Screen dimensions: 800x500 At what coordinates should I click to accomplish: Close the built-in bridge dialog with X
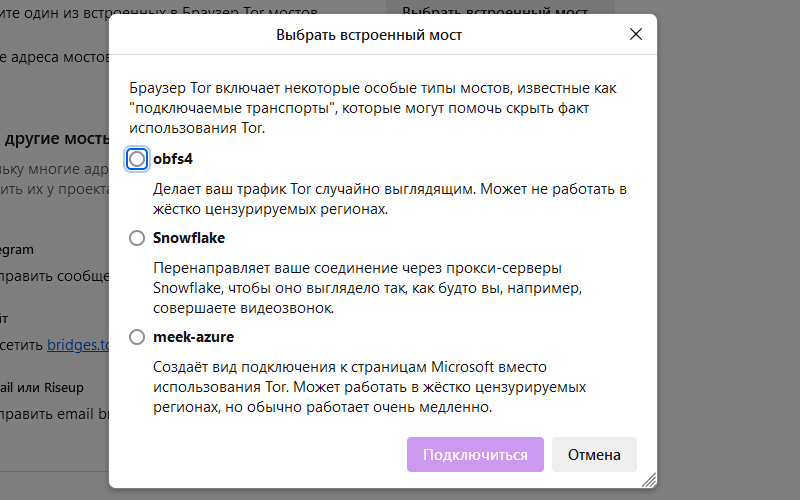click(x=635, y=35)
